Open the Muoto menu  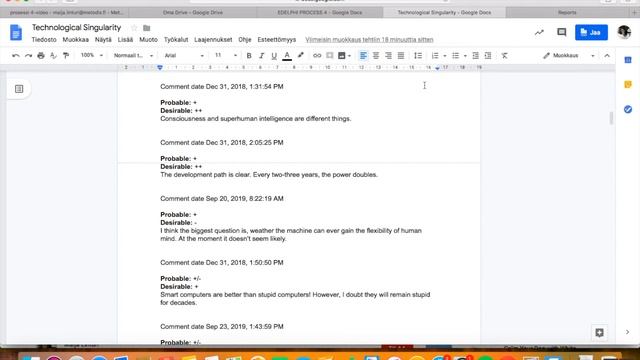(x=148, y=40)
